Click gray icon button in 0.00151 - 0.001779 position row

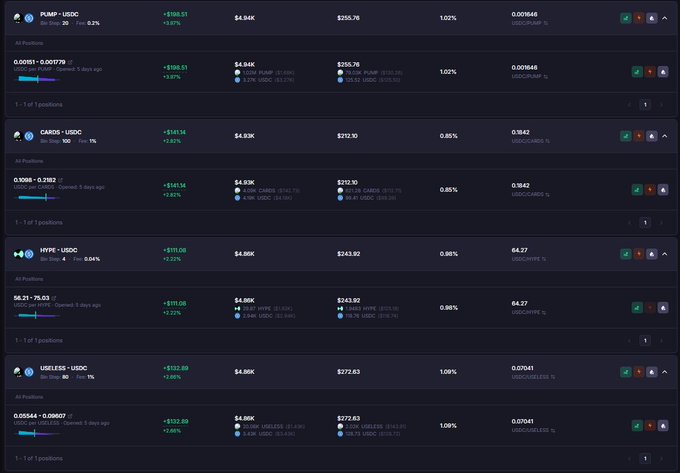663,72
